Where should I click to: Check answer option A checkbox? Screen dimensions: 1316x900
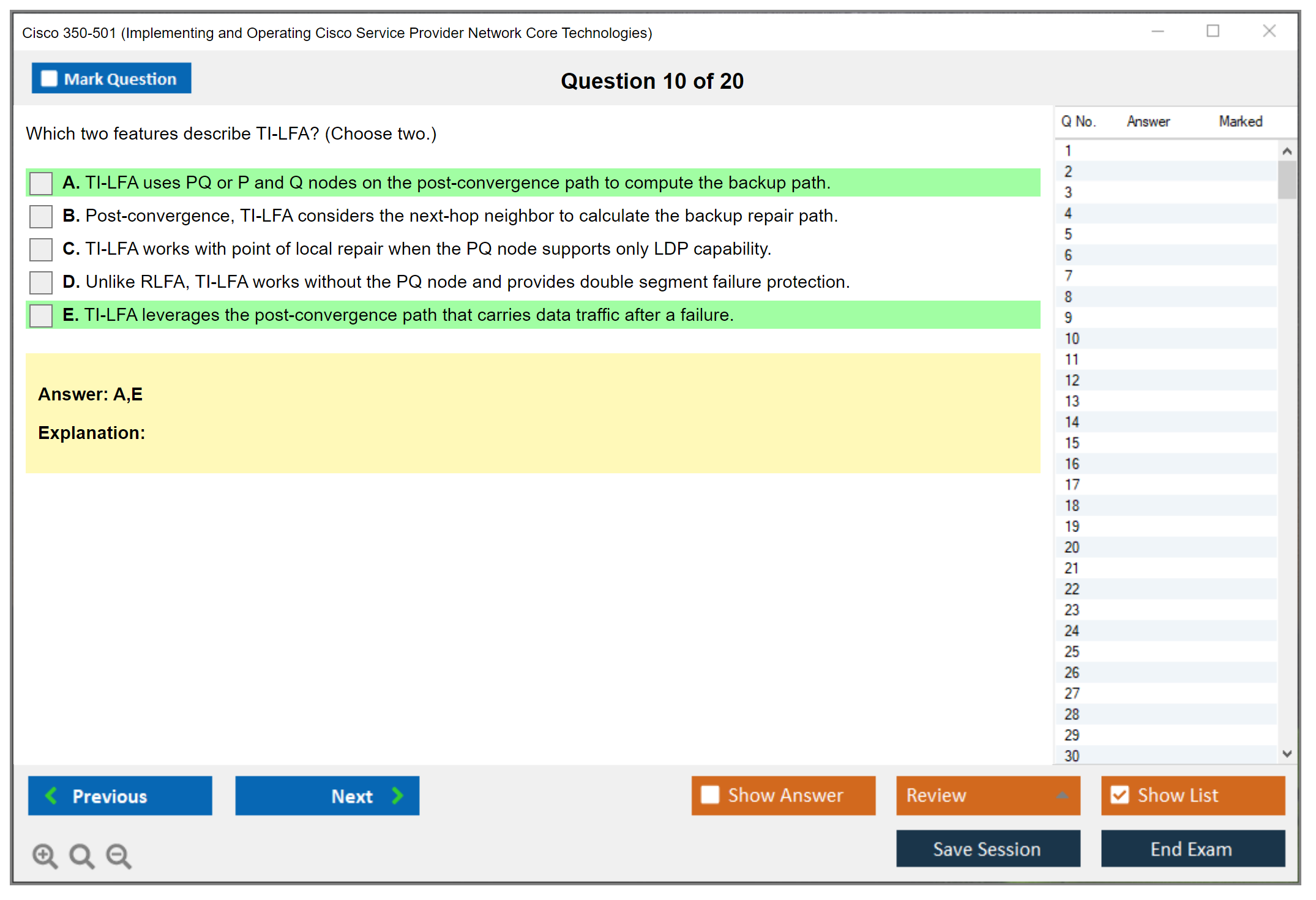click(41, 183)
